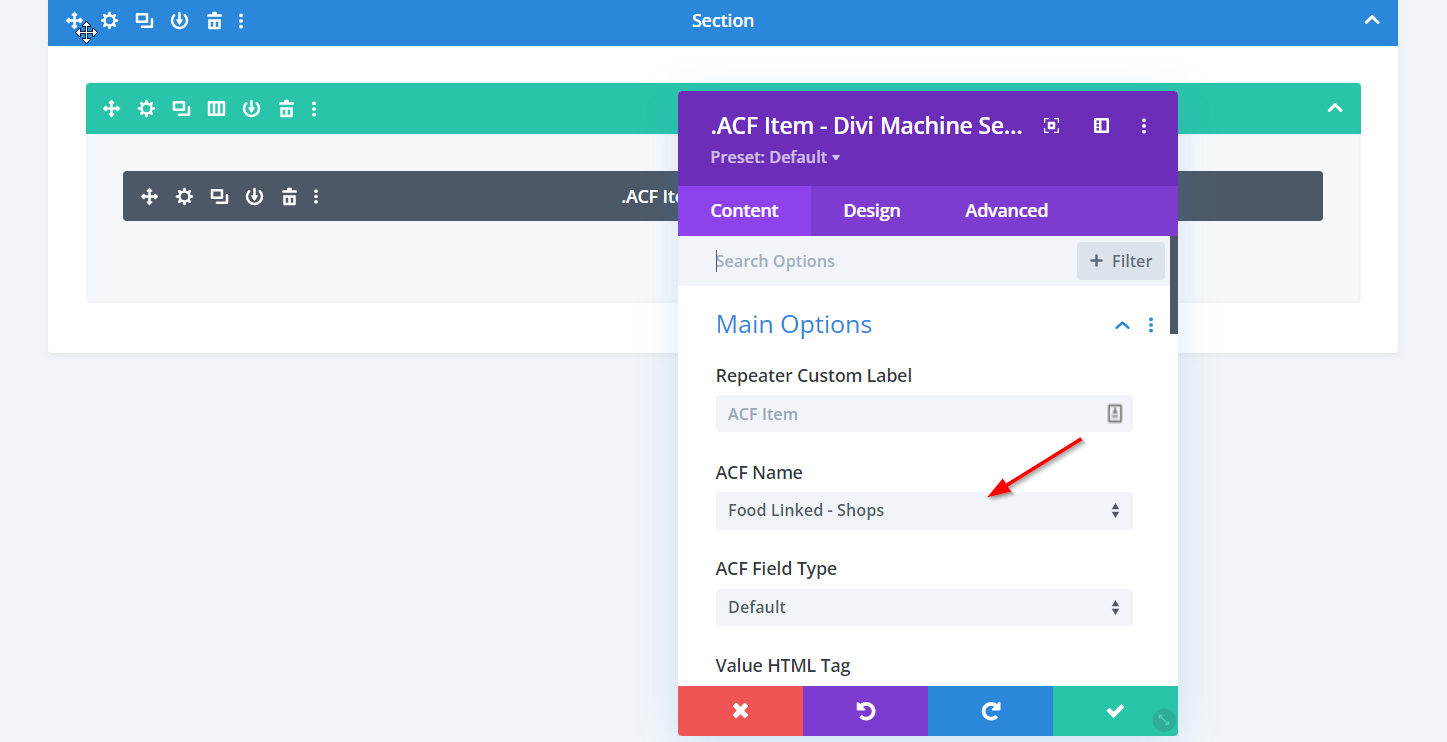Open the ACF Field Type dropdown

(923, 607)
